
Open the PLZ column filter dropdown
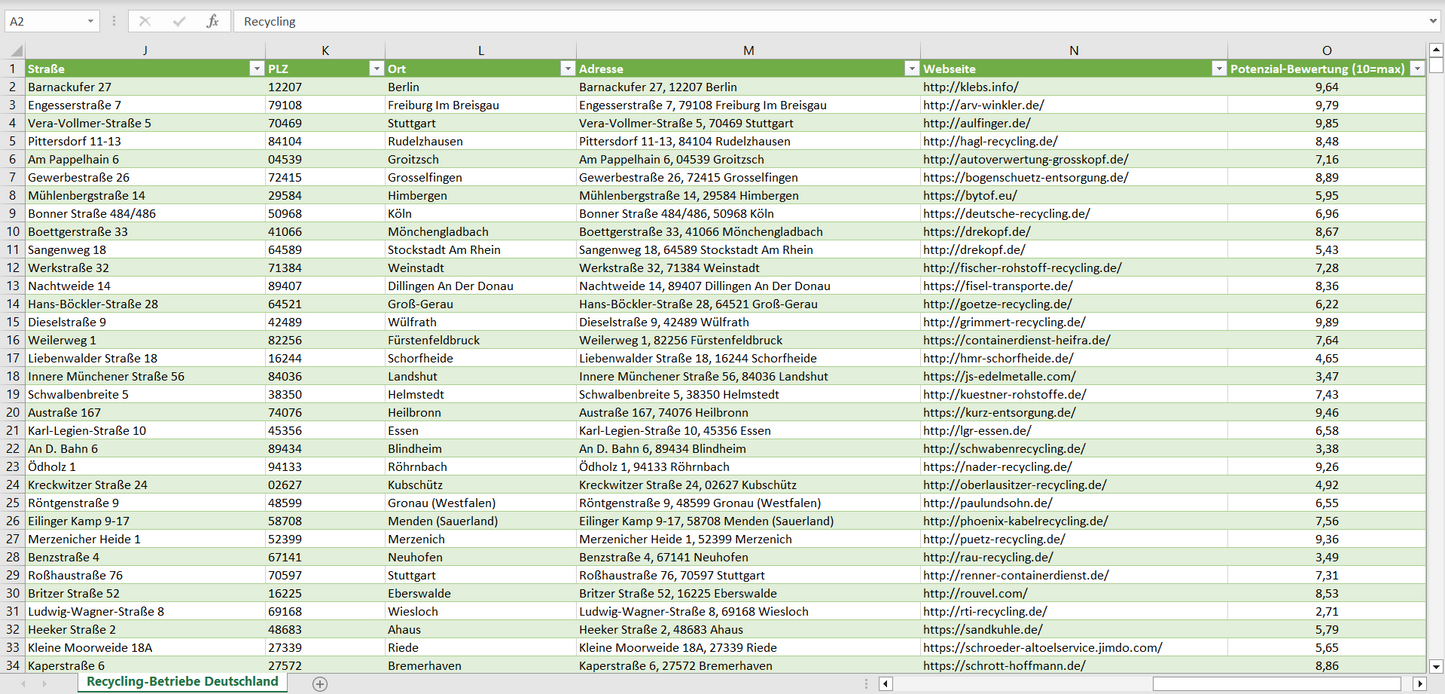tap(376, 69)
